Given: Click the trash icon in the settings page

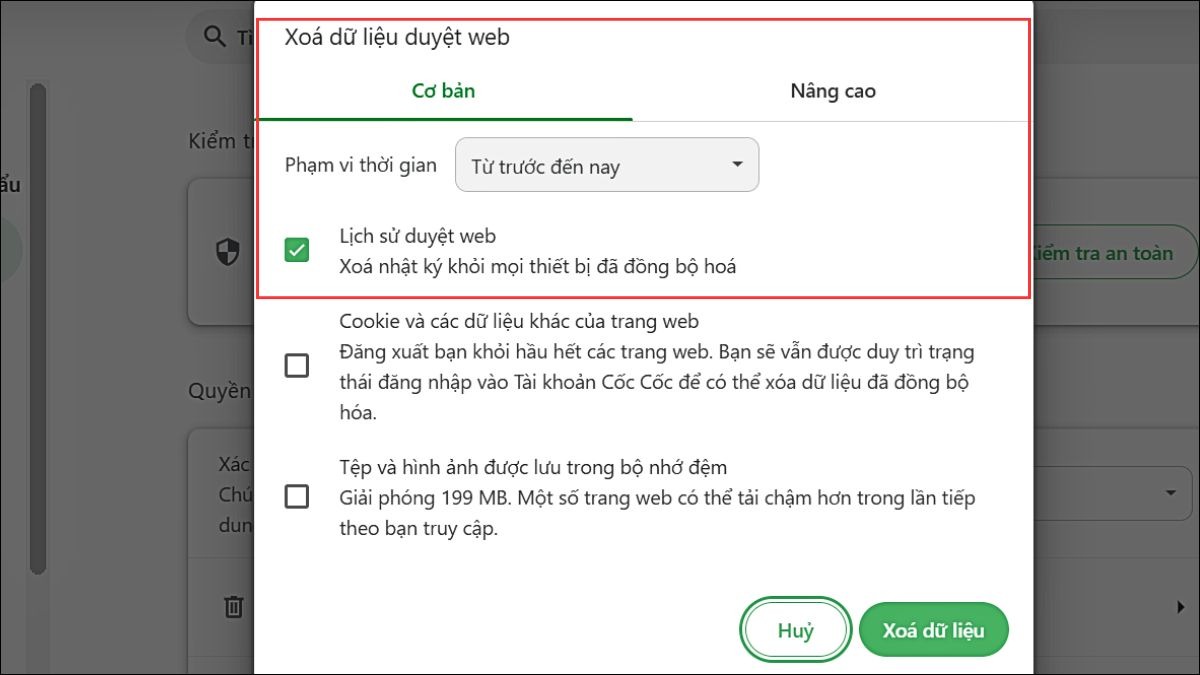Looking at the screenshot, I should [233, 606].
